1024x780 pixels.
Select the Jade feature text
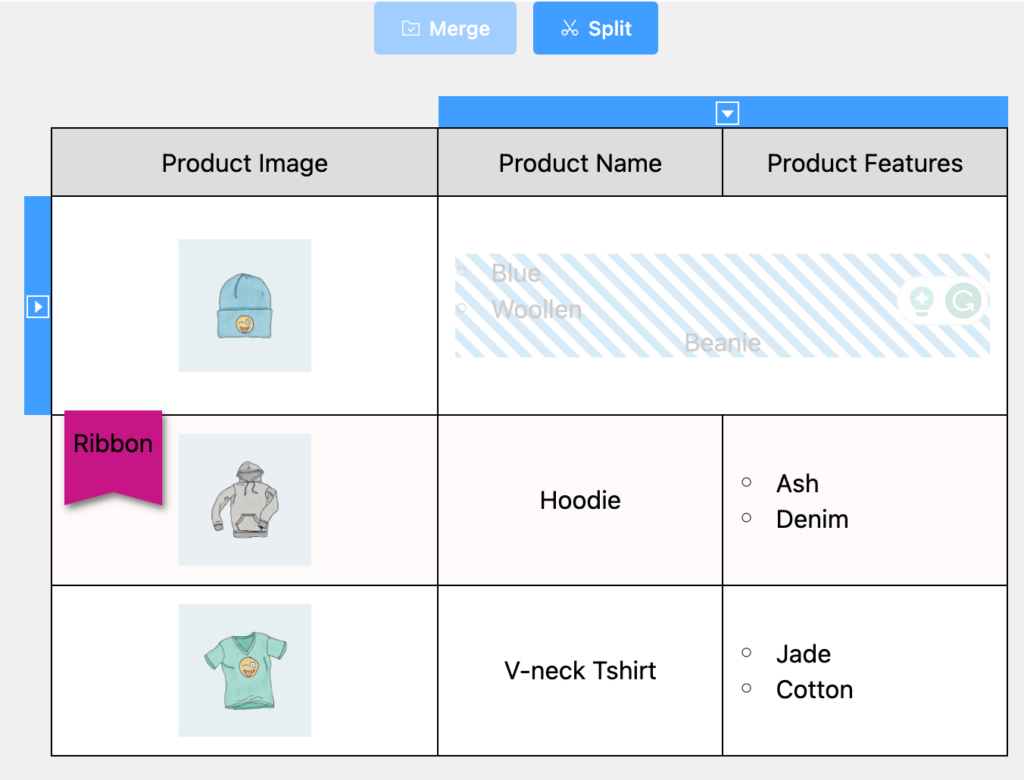803,654
